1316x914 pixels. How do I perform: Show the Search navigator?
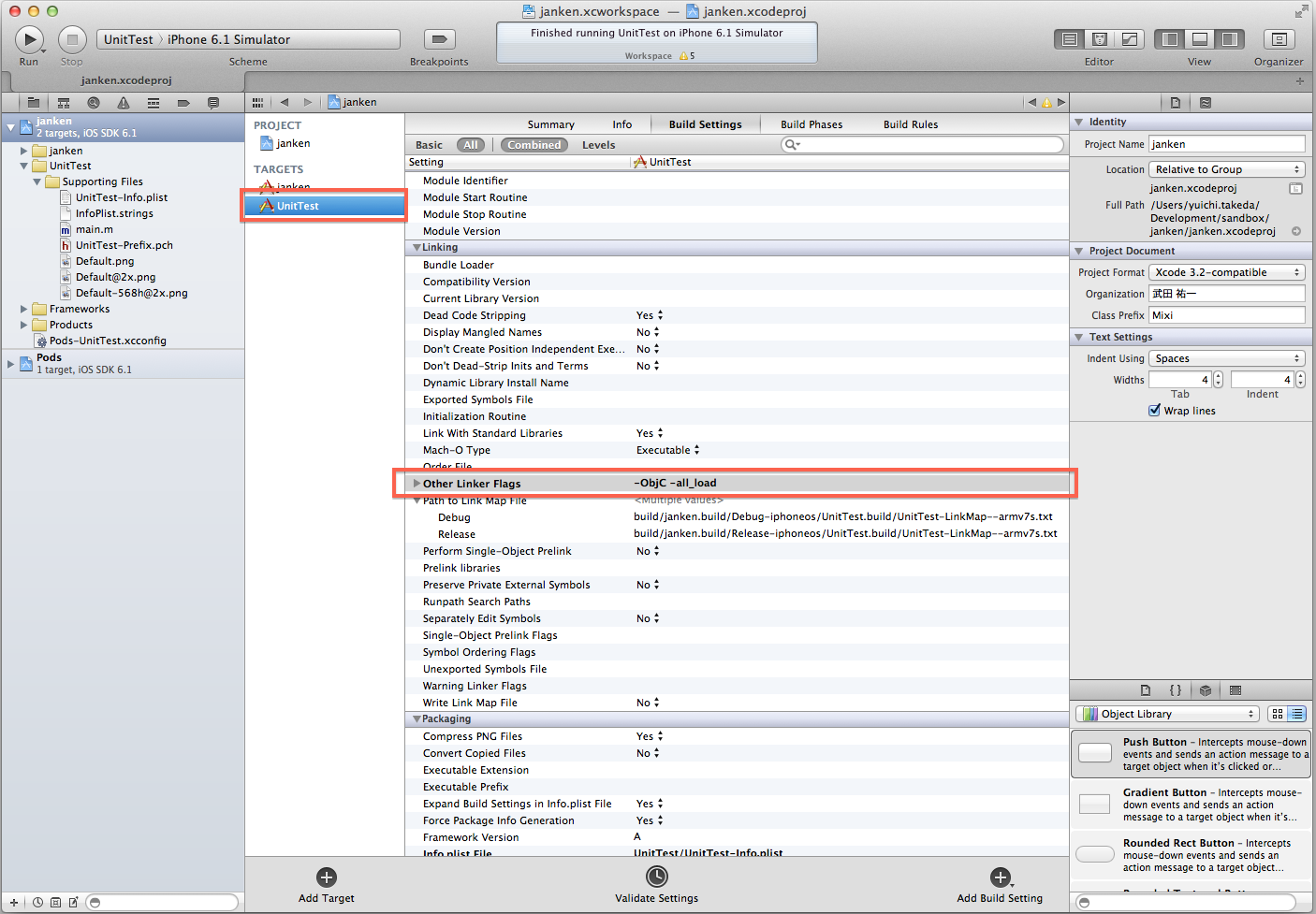tap(94, 103)
